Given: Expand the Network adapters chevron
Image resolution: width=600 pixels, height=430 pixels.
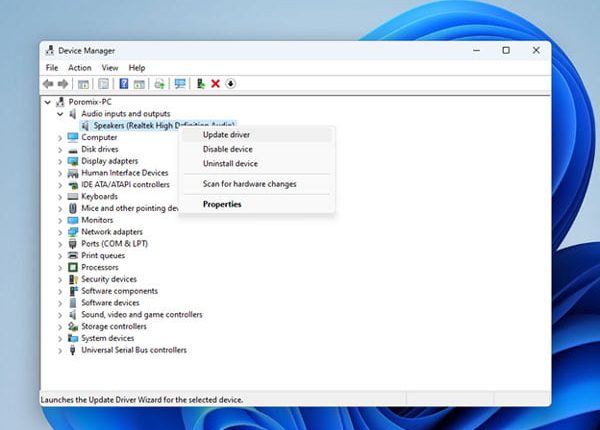Looking at the screenshot, I should pyautogui.click(x=60, y=232).
